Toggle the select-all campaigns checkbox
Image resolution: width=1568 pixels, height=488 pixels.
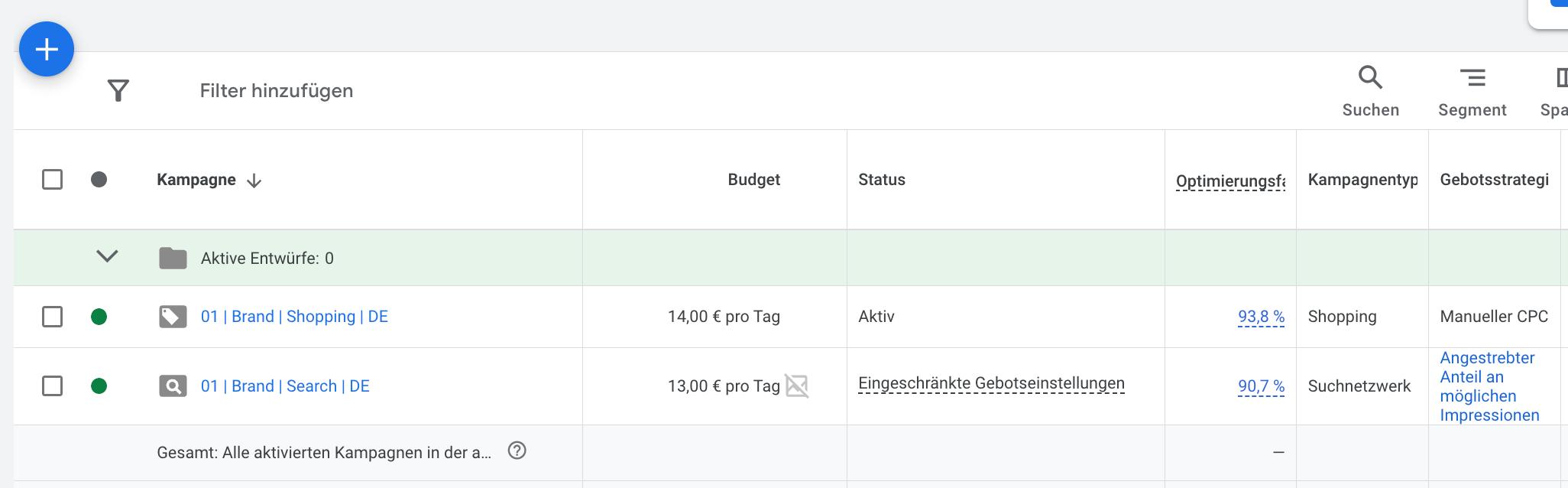[52, 180]
